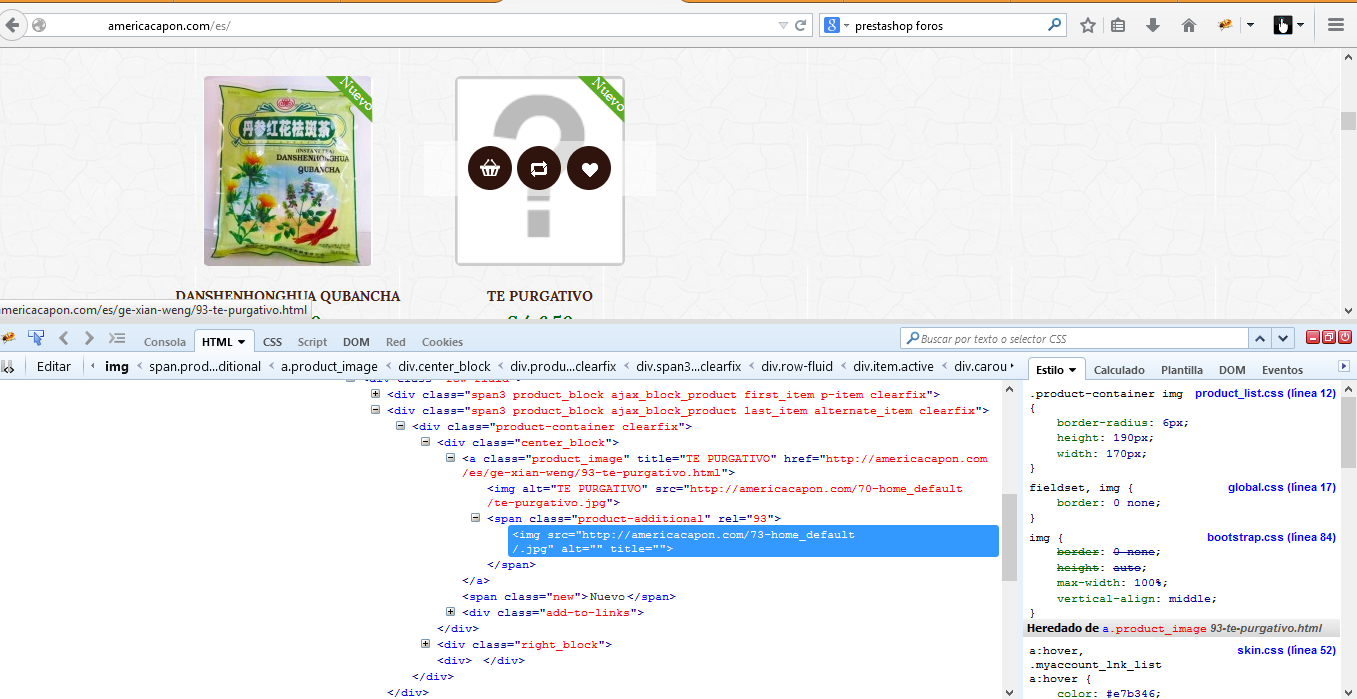Screen dimensions: 1357x699
Task: Open global.css (línea 17) source link
Action: 1281,487
